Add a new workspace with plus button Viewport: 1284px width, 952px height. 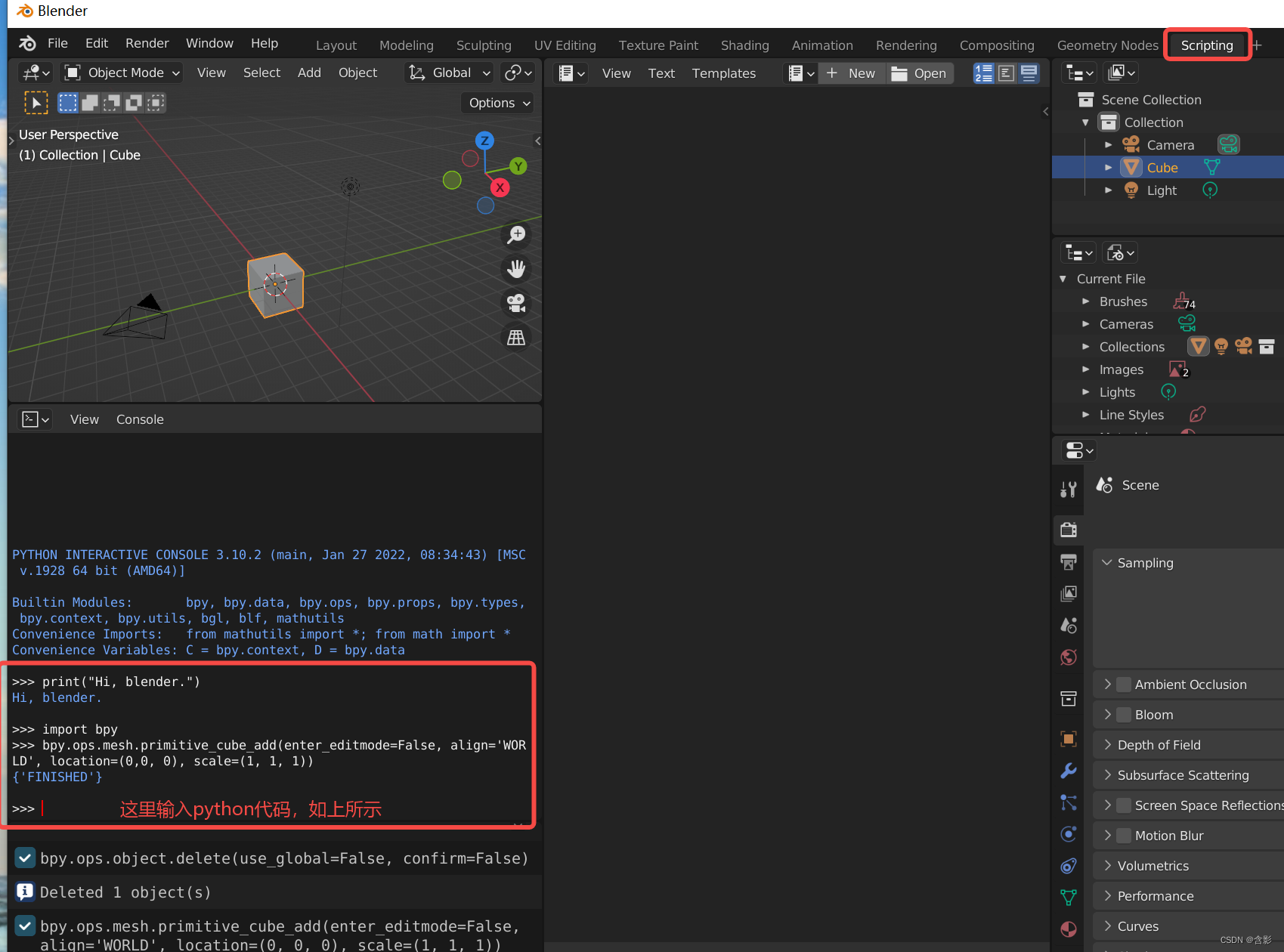[x=1257, y=45]
